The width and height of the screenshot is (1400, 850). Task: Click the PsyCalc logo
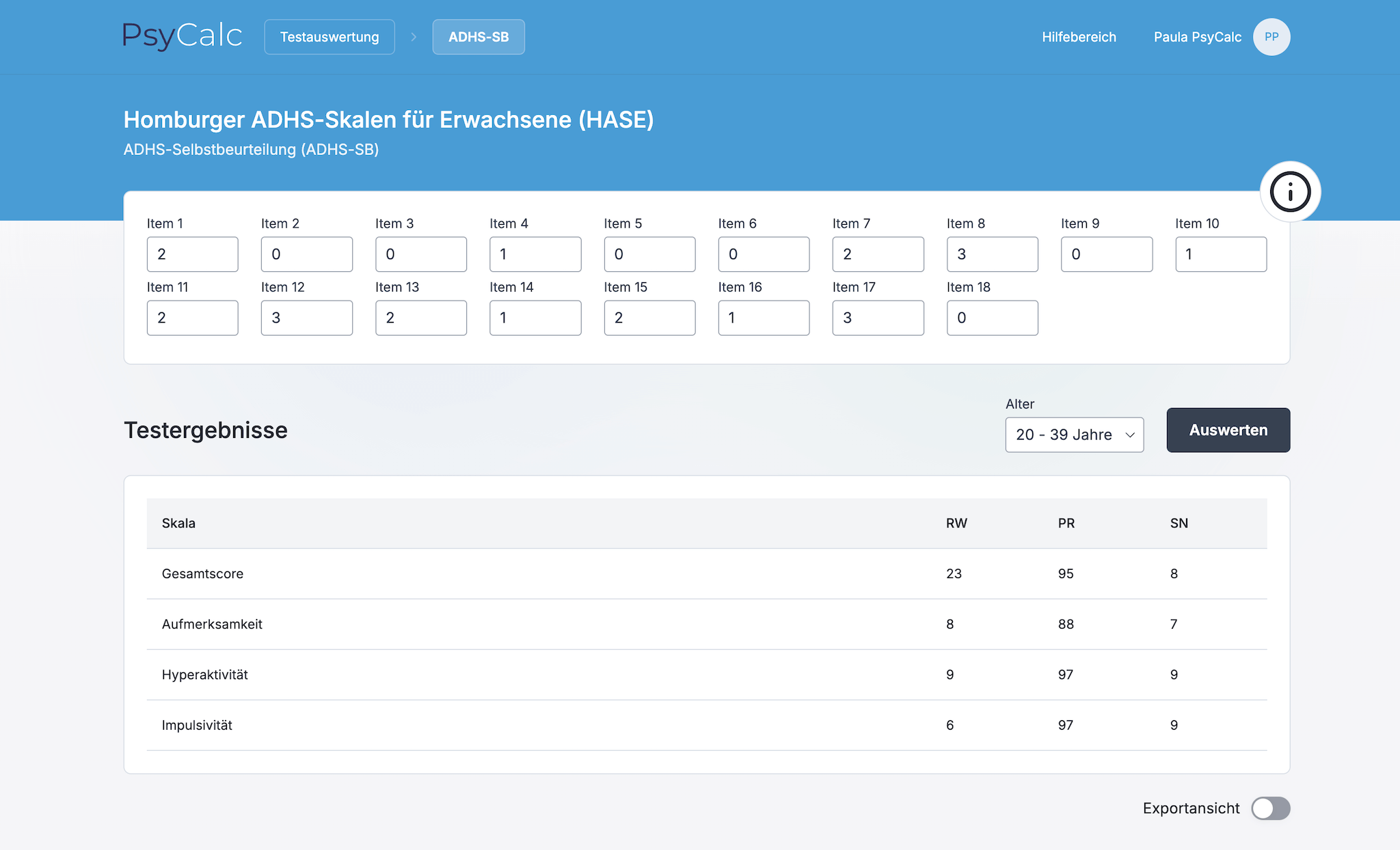[x=183, y=36]
